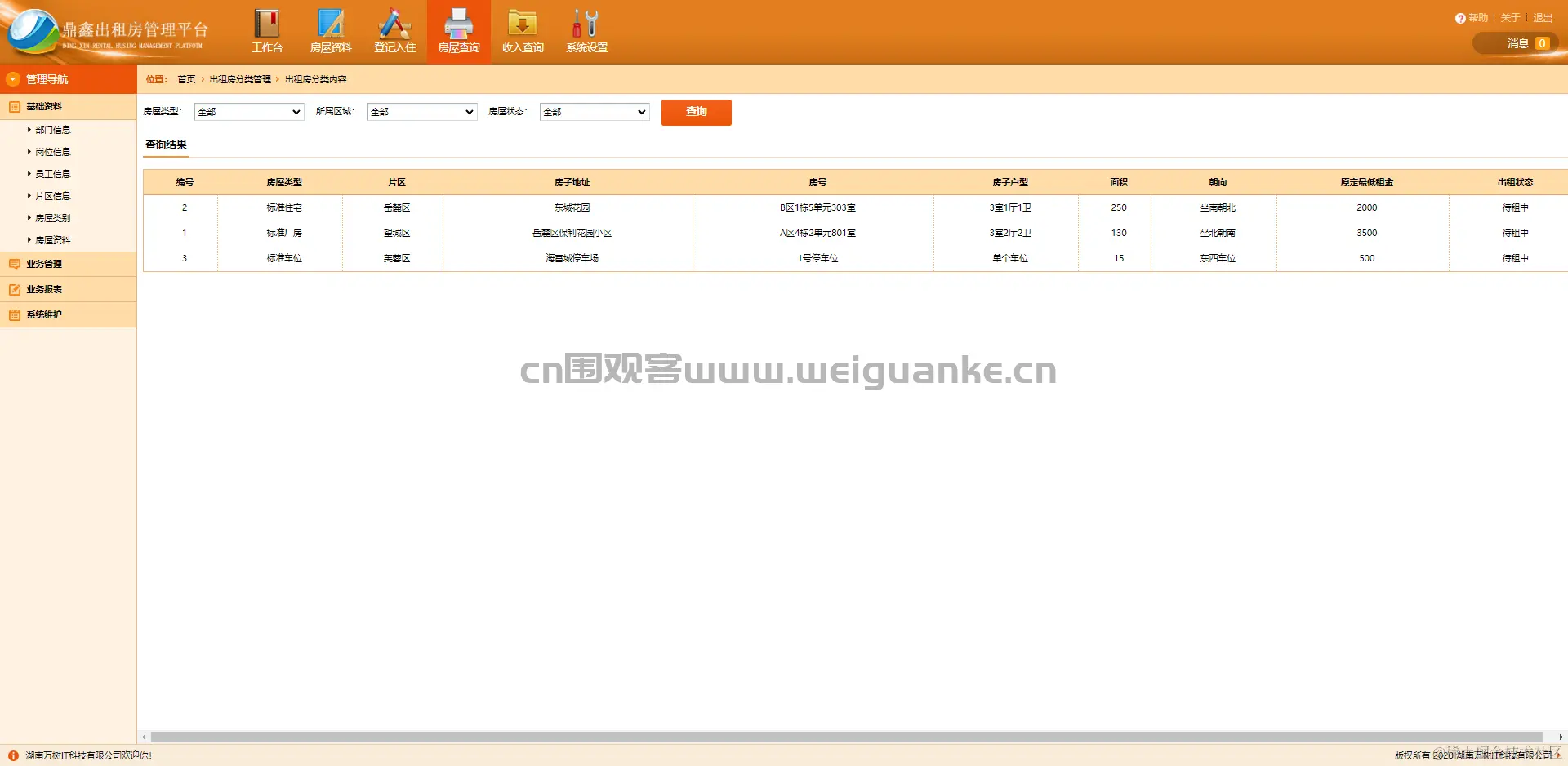Click the 朝向 column header
The width and height of the screenshot is (1568, 766).
(1218, 182)
